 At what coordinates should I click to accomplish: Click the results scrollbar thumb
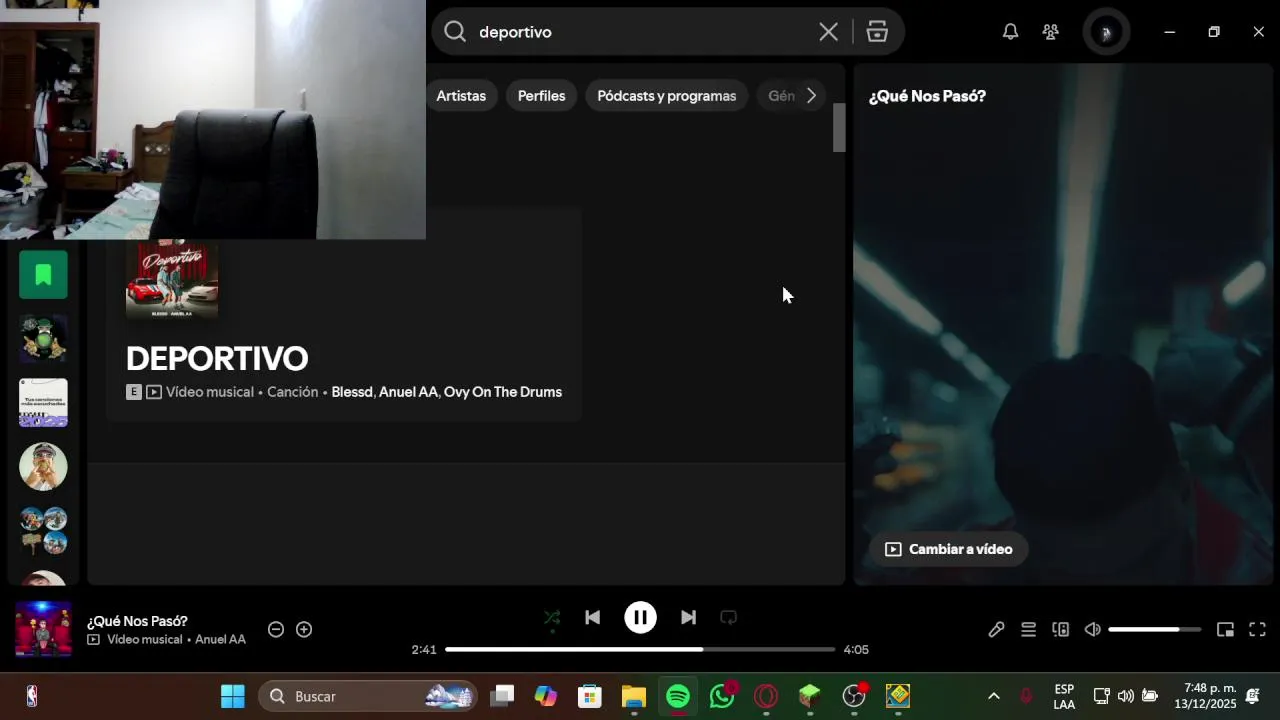(839, 127)
